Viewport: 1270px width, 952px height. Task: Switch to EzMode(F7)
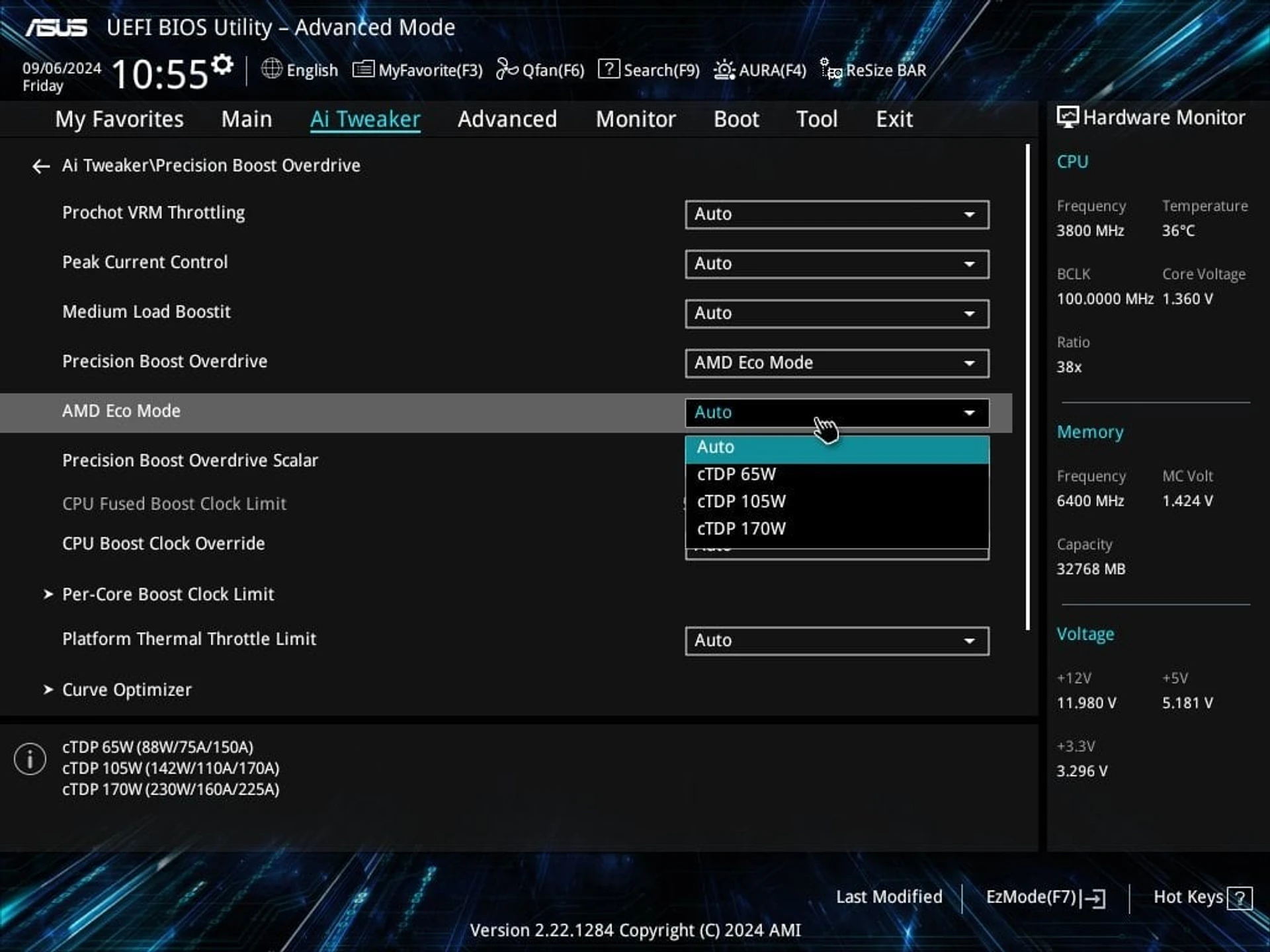coord(1045,898)
